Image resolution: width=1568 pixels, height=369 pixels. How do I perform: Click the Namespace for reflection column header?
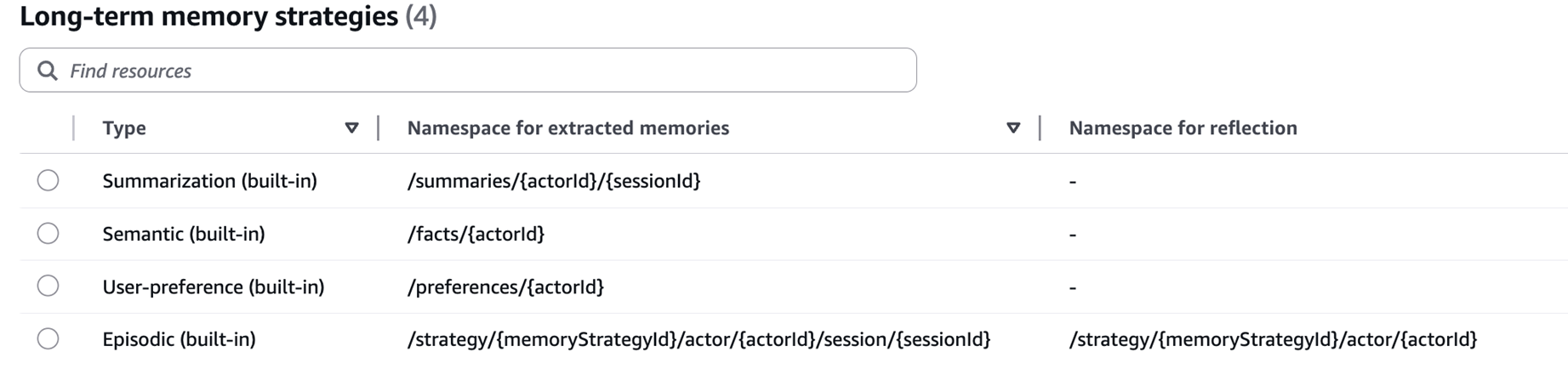click(1183, 128)
